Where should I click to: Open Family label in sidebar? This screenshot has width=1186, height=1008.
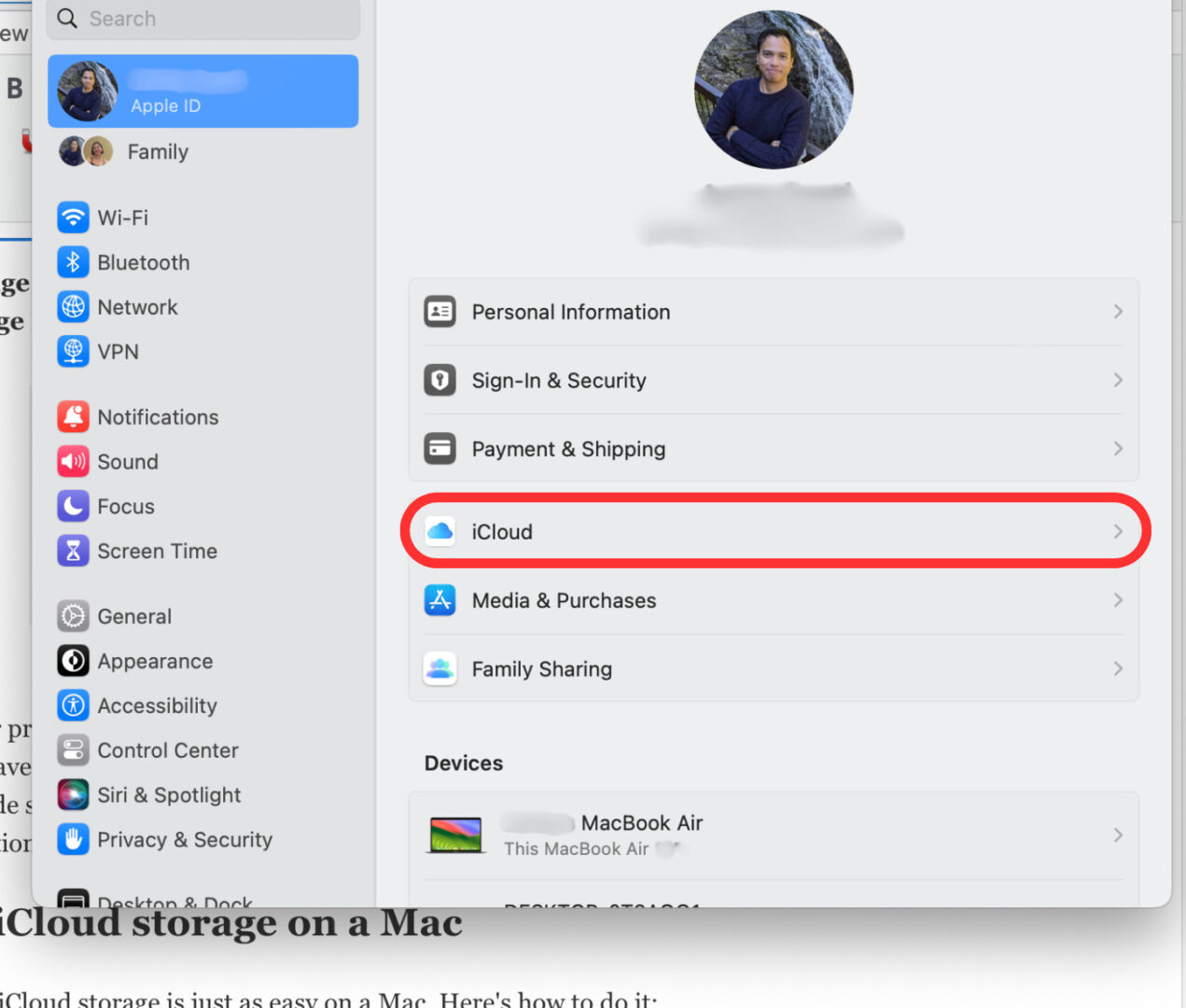click(158, 152)
